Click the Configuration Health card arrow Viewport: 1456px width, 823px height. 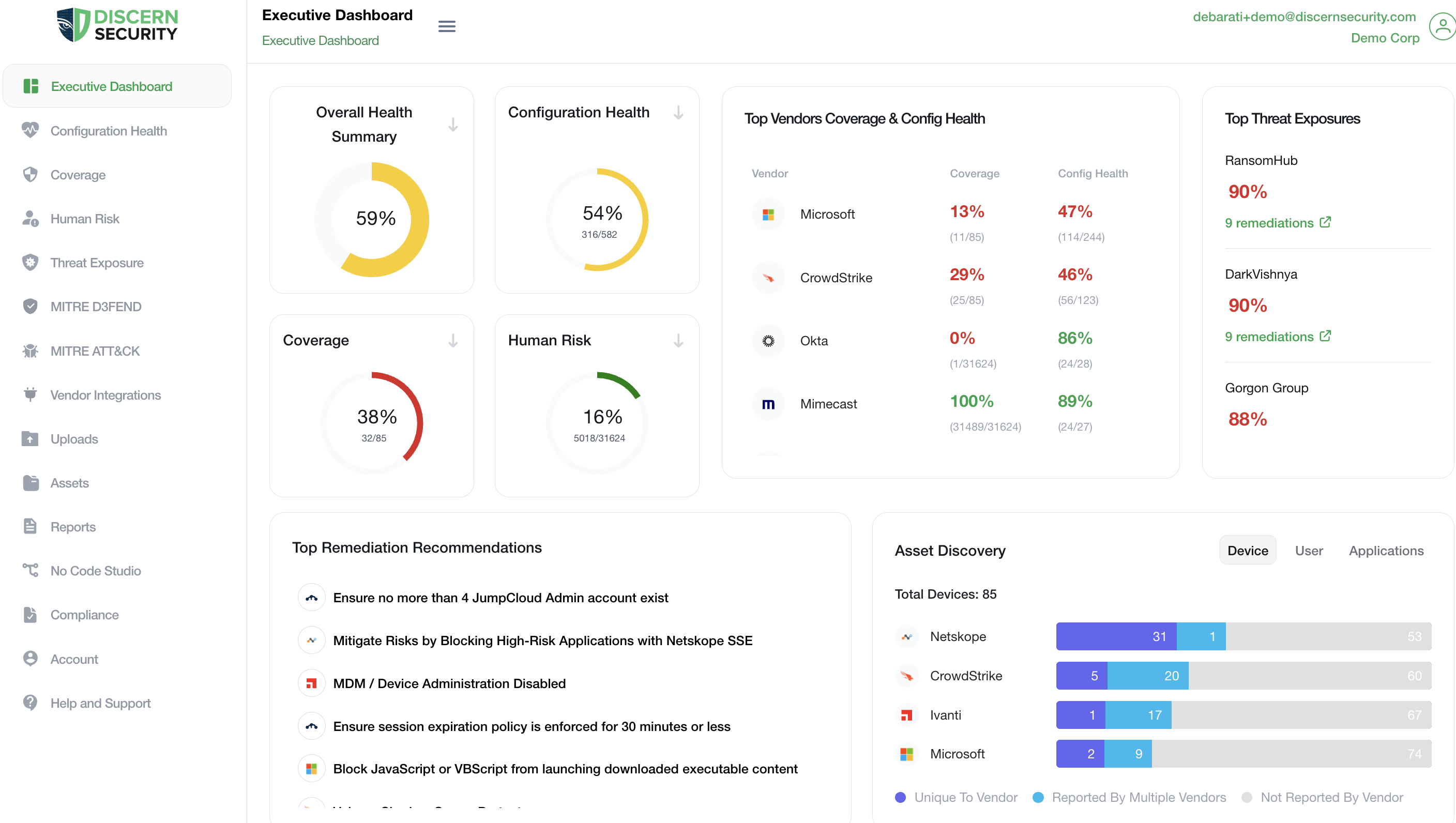678,113
